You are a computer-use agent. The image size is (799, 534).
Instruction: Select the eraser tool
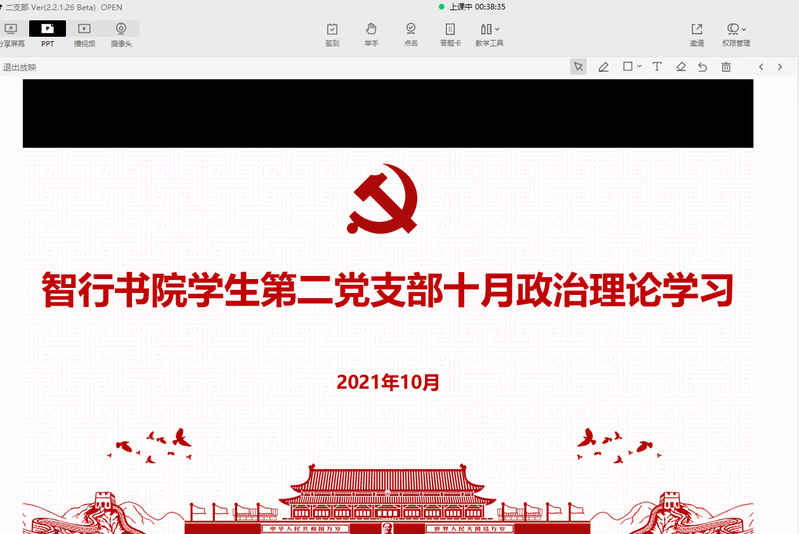pos(681,67)
